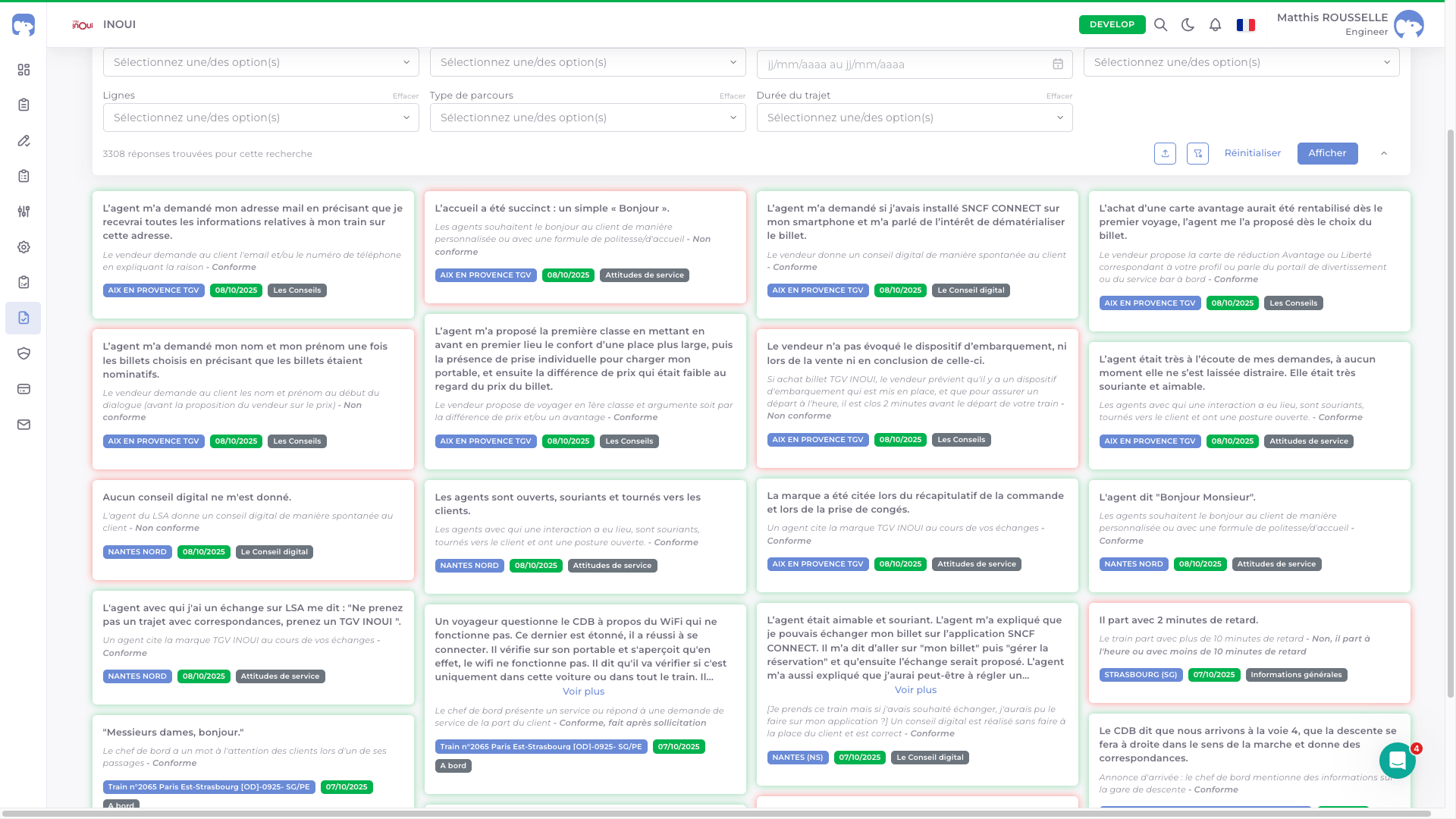Expand 'Voir plus' on the SNCF CONNECT exchange card
The width and height of the screenshot is (1456, 819).
(x=915, y=690)
